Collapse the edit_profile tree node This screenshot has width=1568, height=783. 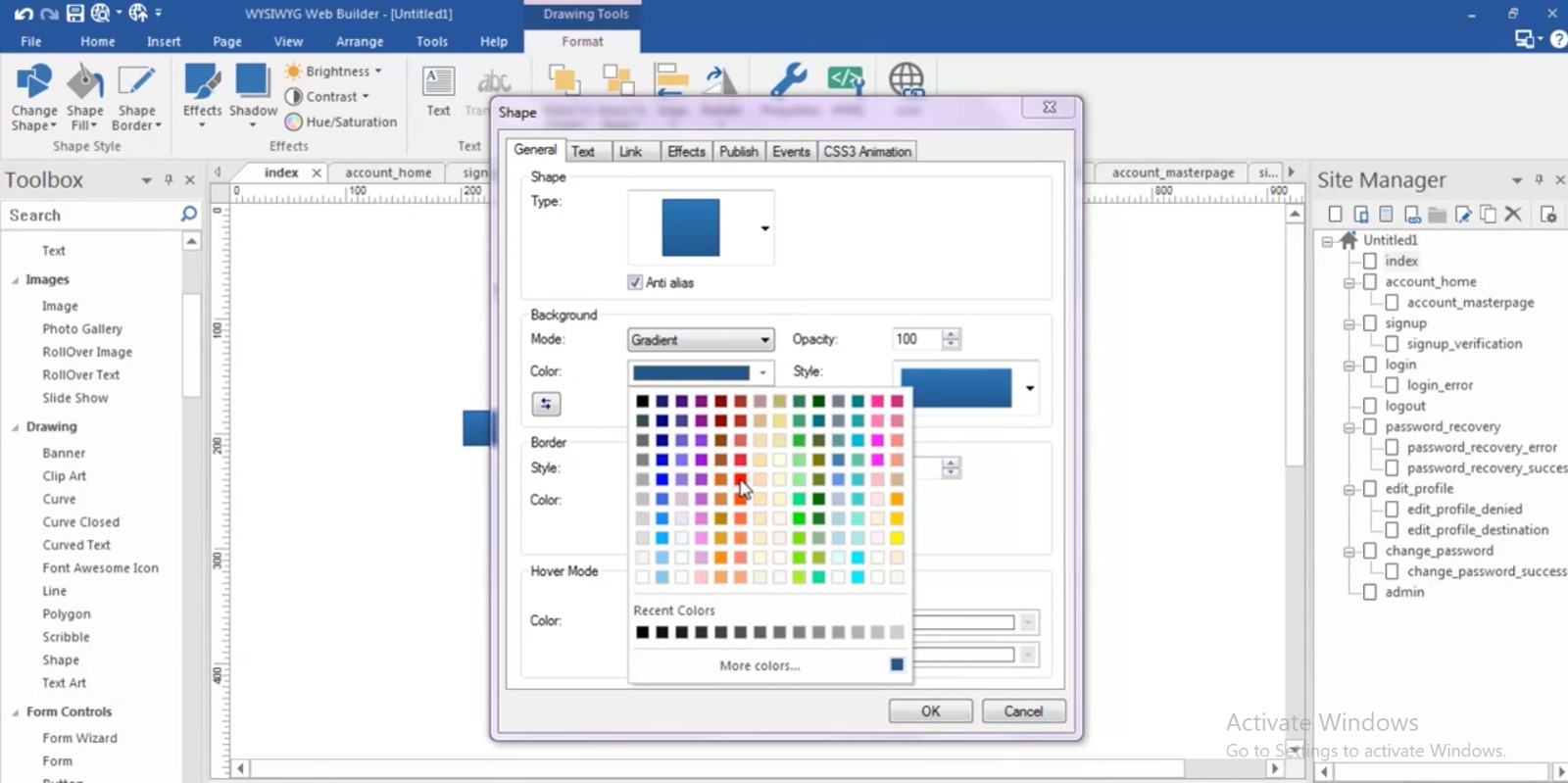[x=1348, y=490]
